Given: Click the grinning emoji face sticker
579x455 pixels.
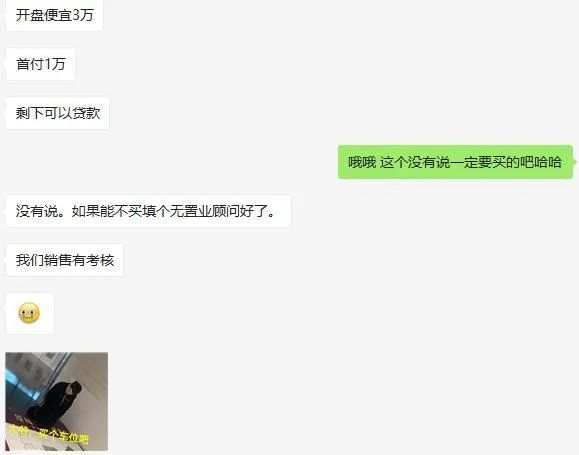Looking at the screenshot, I should [29, 313].
